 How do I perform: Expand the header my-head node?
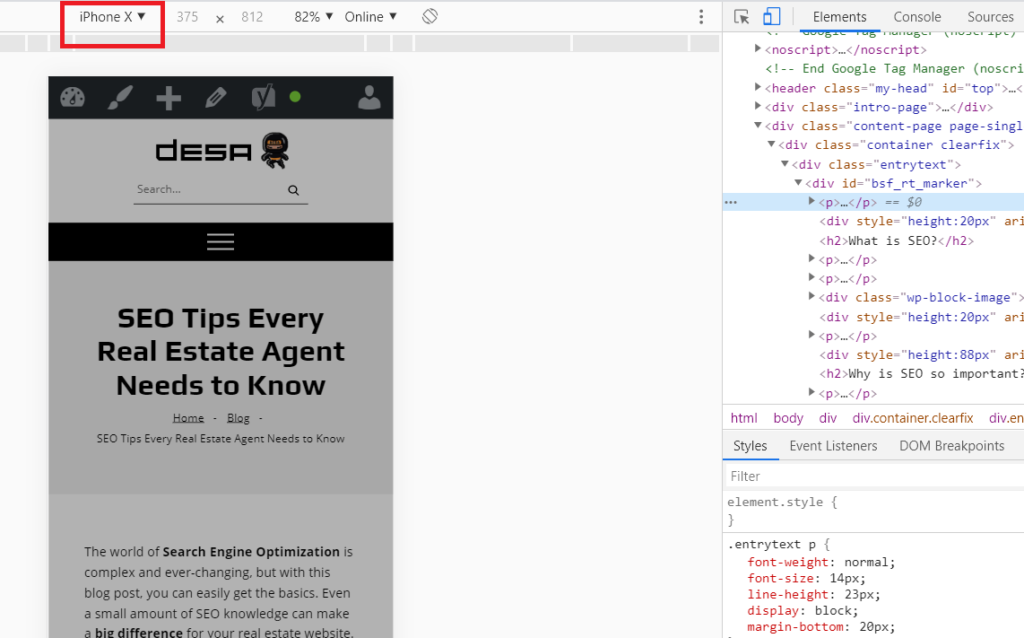tap(758, 87)
